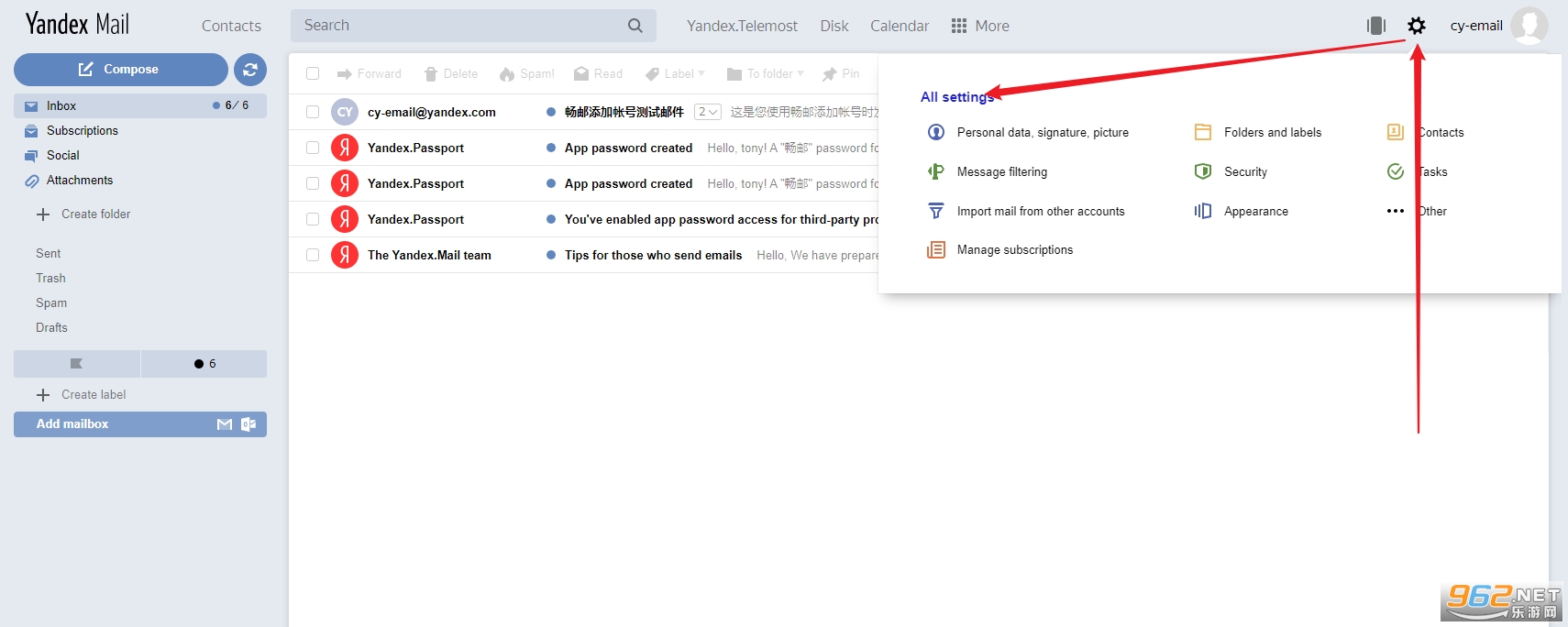Screen dimensions: 1568x627
Task: Open the Spam folder
Action: [51, 302]
